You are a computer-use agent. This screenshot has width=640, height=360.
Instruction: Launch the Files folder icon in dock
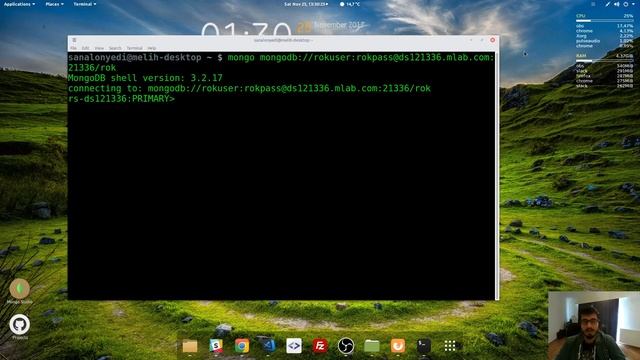[x=190, y=346]
